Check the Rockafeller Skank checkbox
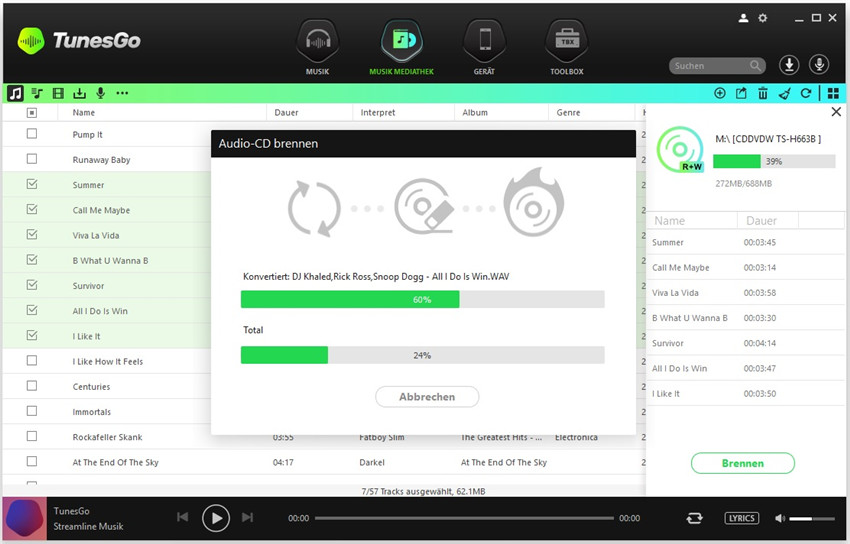850x544 pixels. click(32, 436)
